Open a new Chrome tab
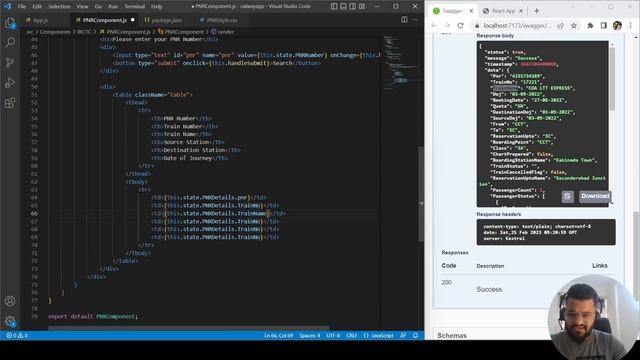This screenshot has width=640, height=360. (x=537, y=11)
